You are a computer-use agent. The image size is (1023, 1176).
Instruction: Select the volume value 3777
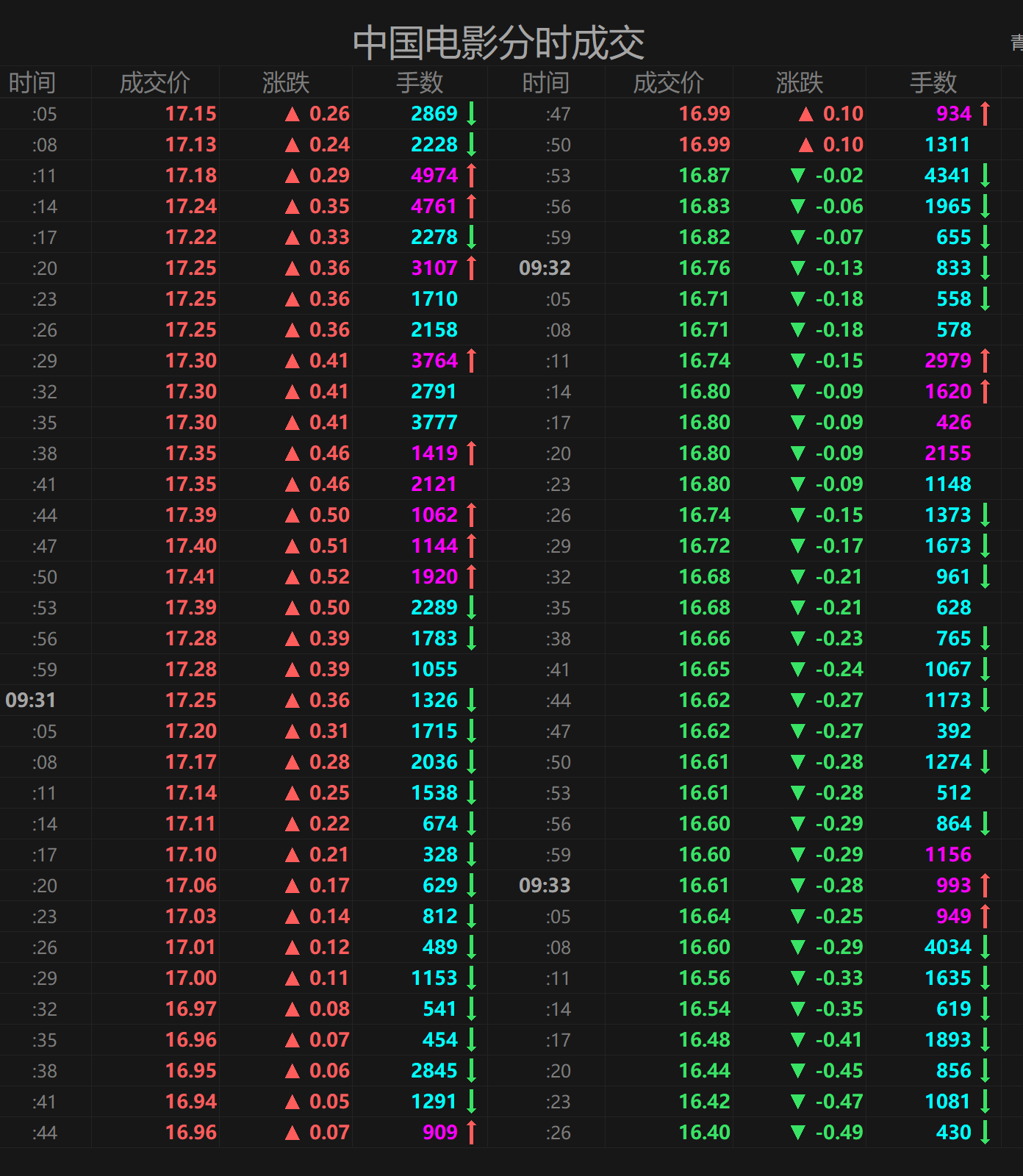(x=434, y=423)
